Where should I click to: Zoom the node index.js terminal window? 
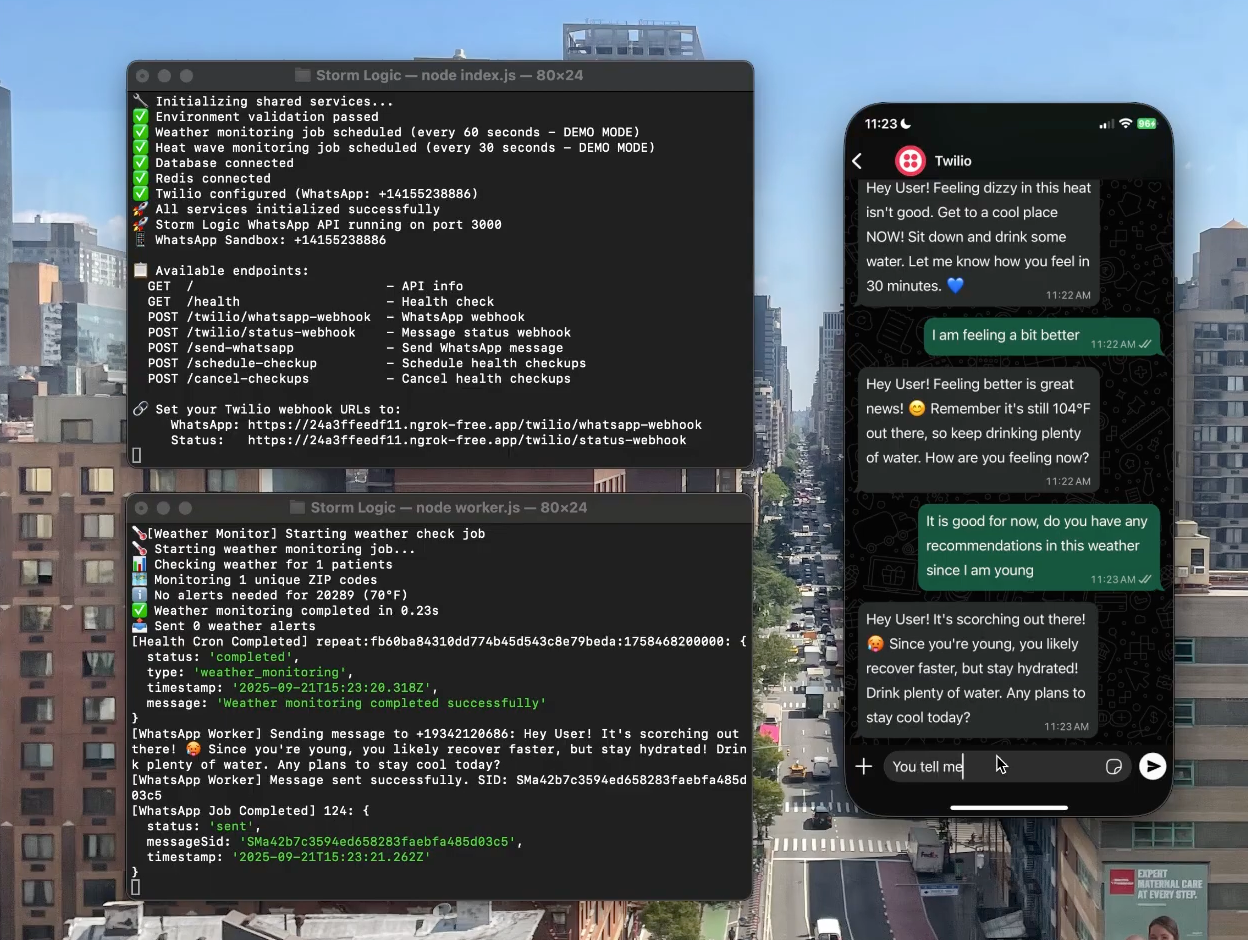pyautogui.click(x=186, y=76)
